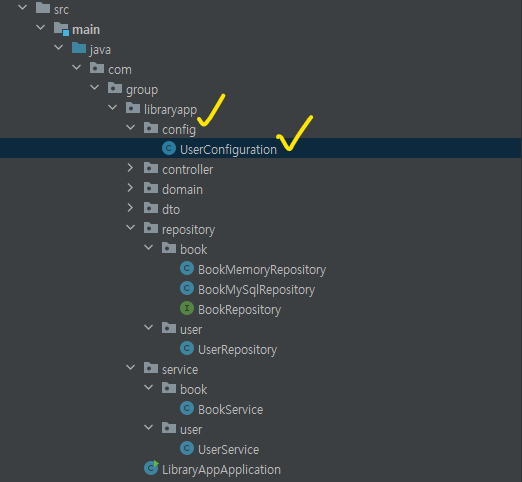The height and width of the screenshot is (482, 522).
Task: Select the service package label
Action: pos(180,369)
